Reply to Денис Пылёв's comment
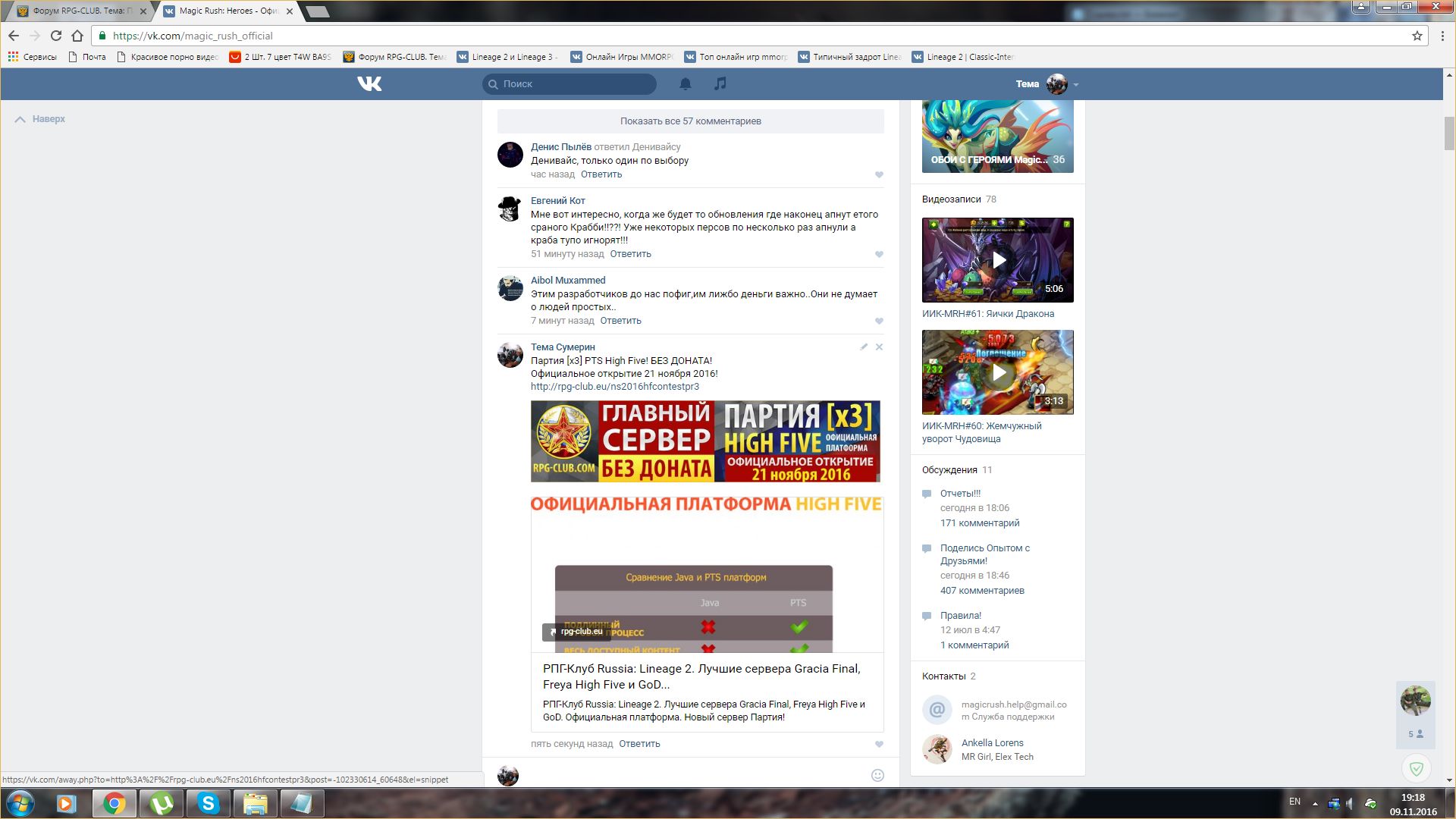This screenshot has height=819, width=1456. pos(601,174)
